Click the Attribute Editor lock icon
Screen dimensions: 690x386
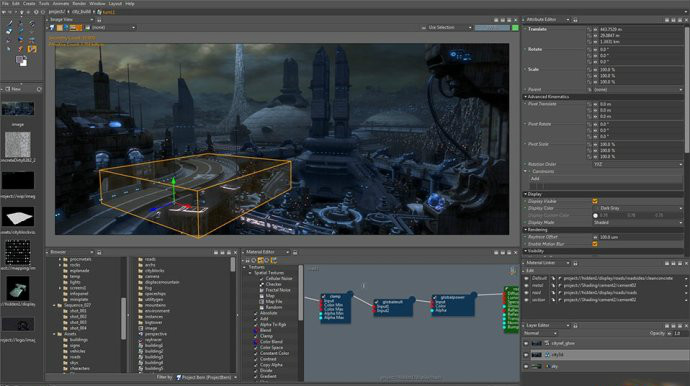[x=575, y=20]
